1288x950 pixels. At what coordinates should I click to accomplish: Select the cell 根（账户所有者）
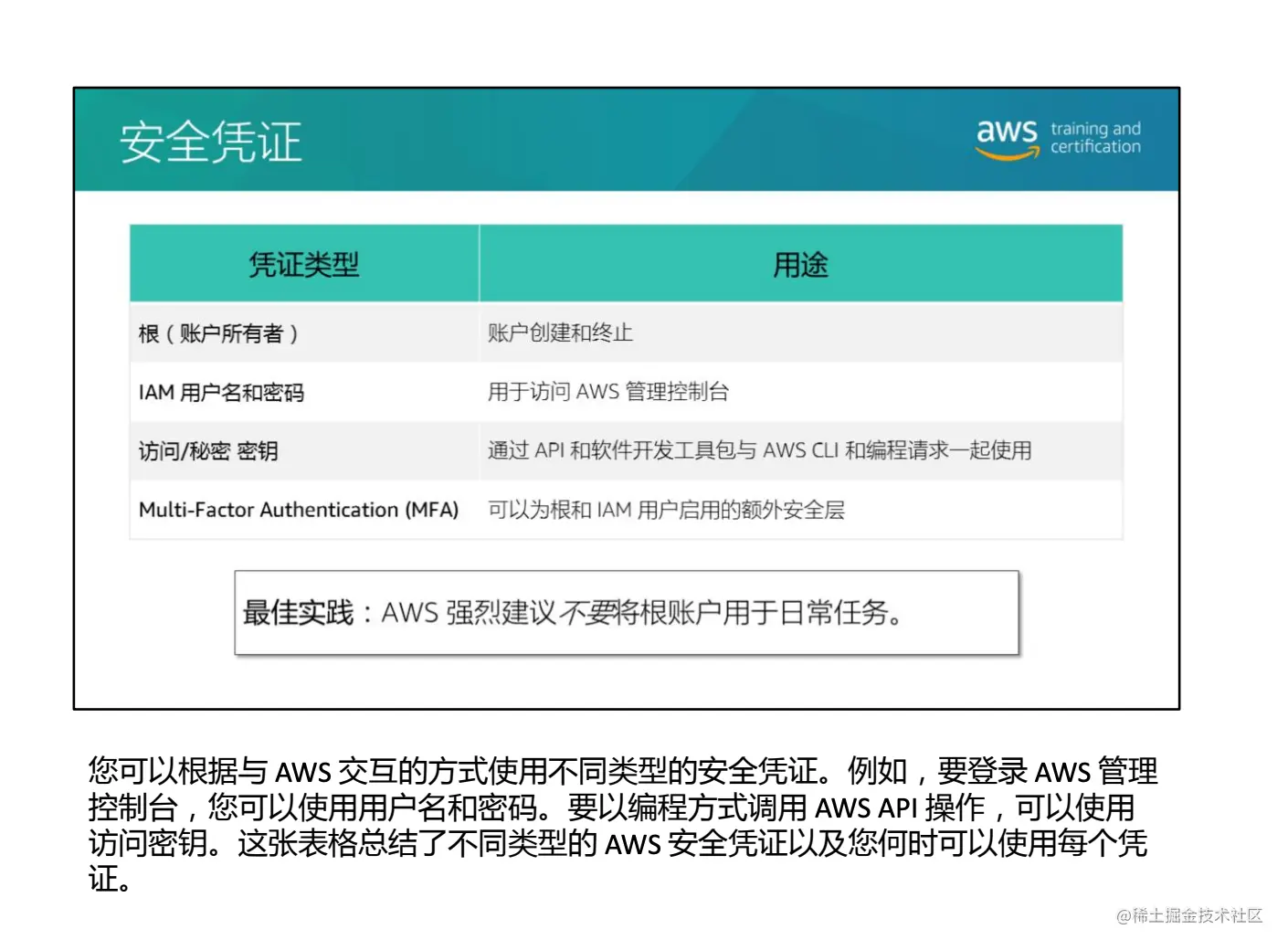304,332
